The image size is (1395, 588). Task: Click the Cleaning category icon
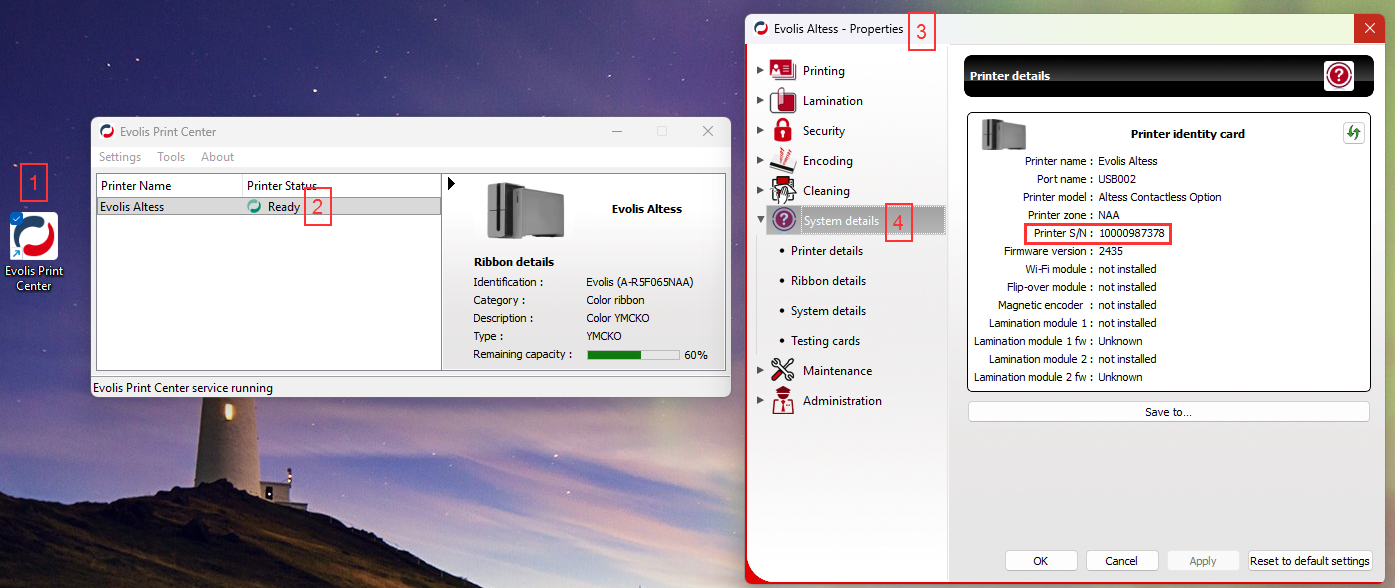(783, 191)
